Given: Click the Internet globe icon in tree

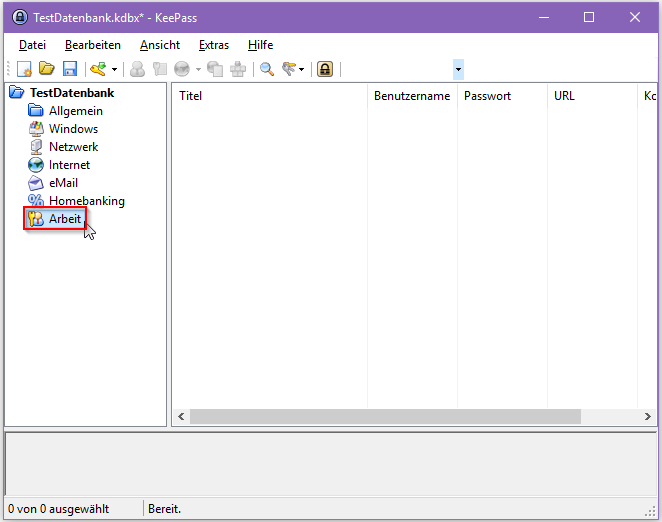Looking at the screenshot, I should 36,165.
